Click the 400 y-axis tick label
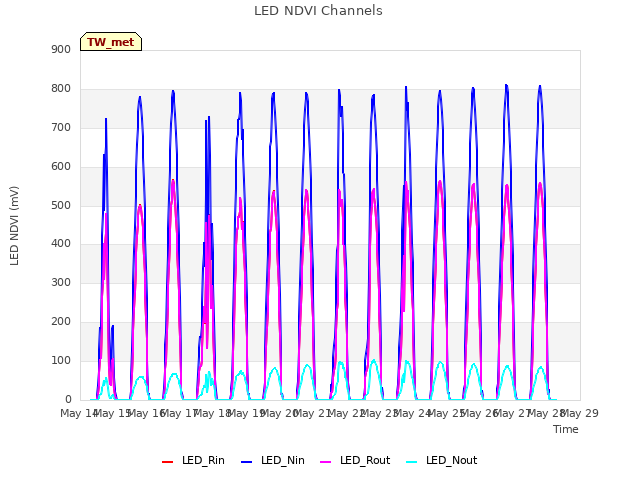This screenshot has width=640, height=480. click(x=61, y=244)
